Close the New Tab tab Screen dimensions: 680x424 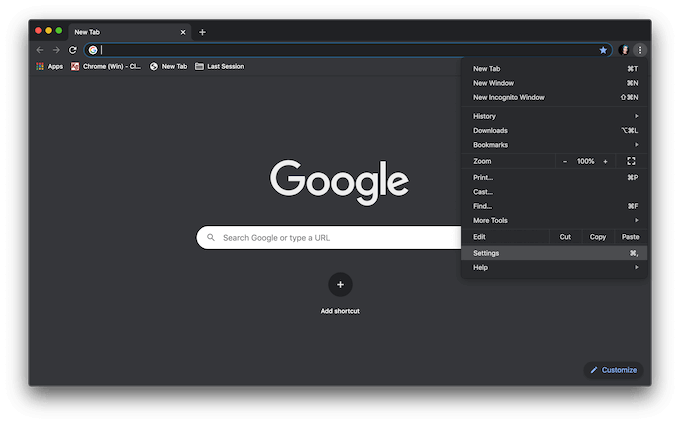click(x=183, y=32)
